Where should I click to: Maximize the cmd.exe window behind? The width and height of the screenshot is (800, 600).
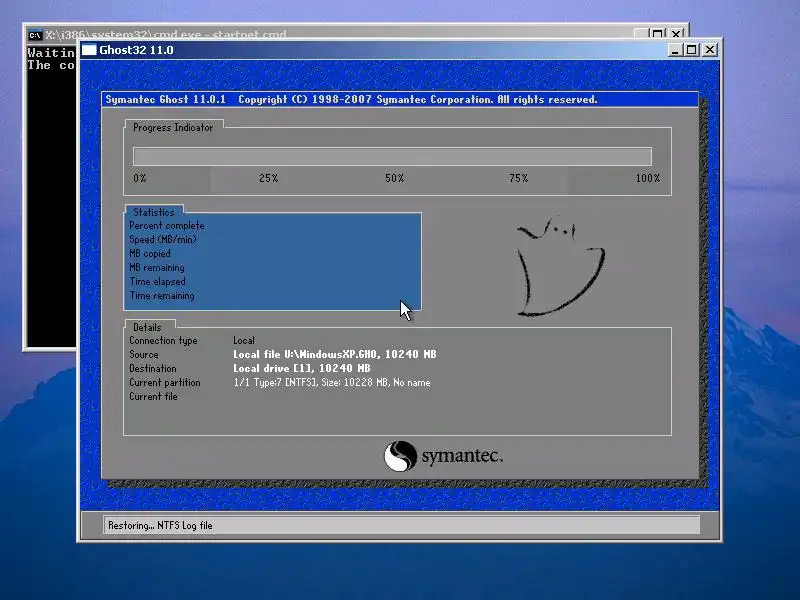click(x=658, y=34)
